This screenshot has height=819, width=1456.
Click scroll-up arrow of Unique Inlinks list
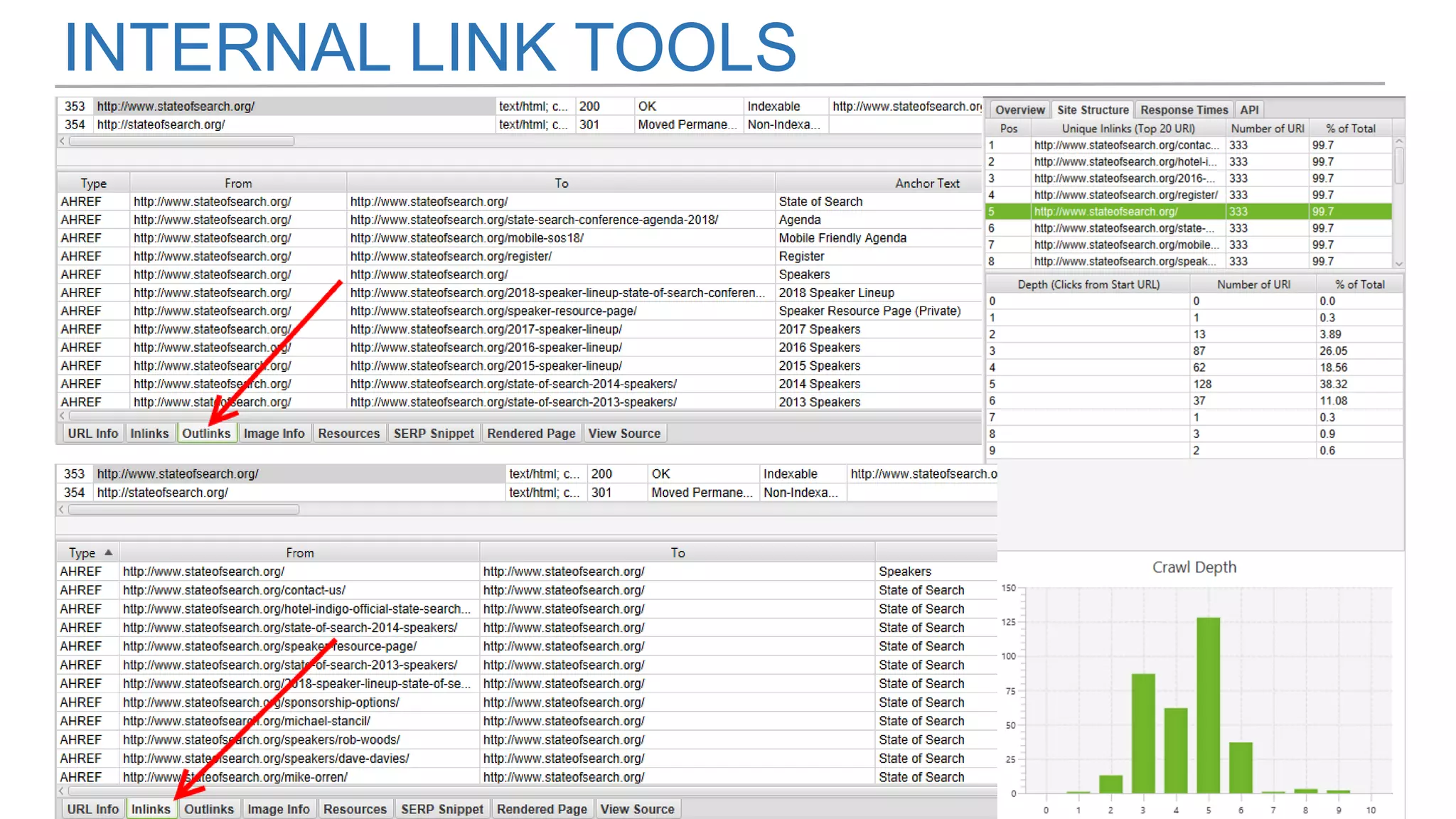(1398, 142)
